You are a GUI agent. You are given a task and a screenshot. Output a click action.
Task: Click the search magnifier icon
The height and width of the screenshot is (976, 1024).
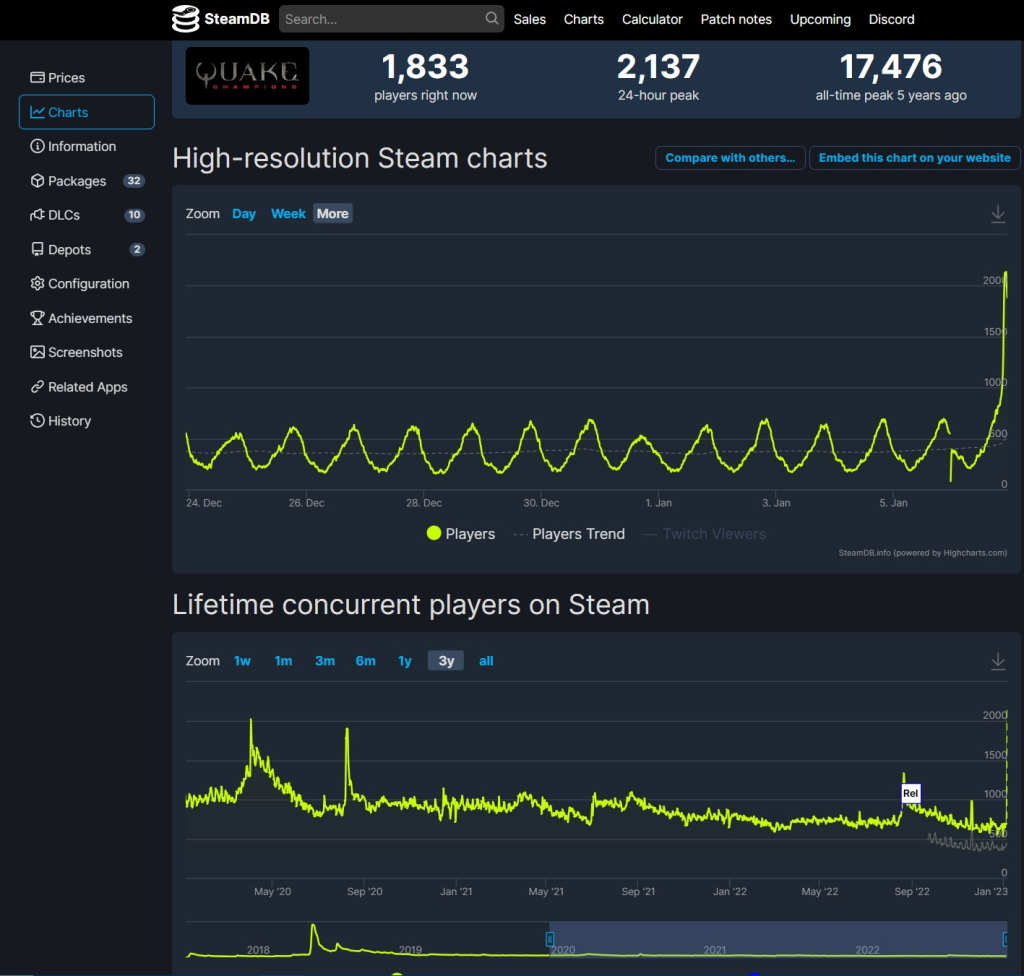(x=492, y=18)
